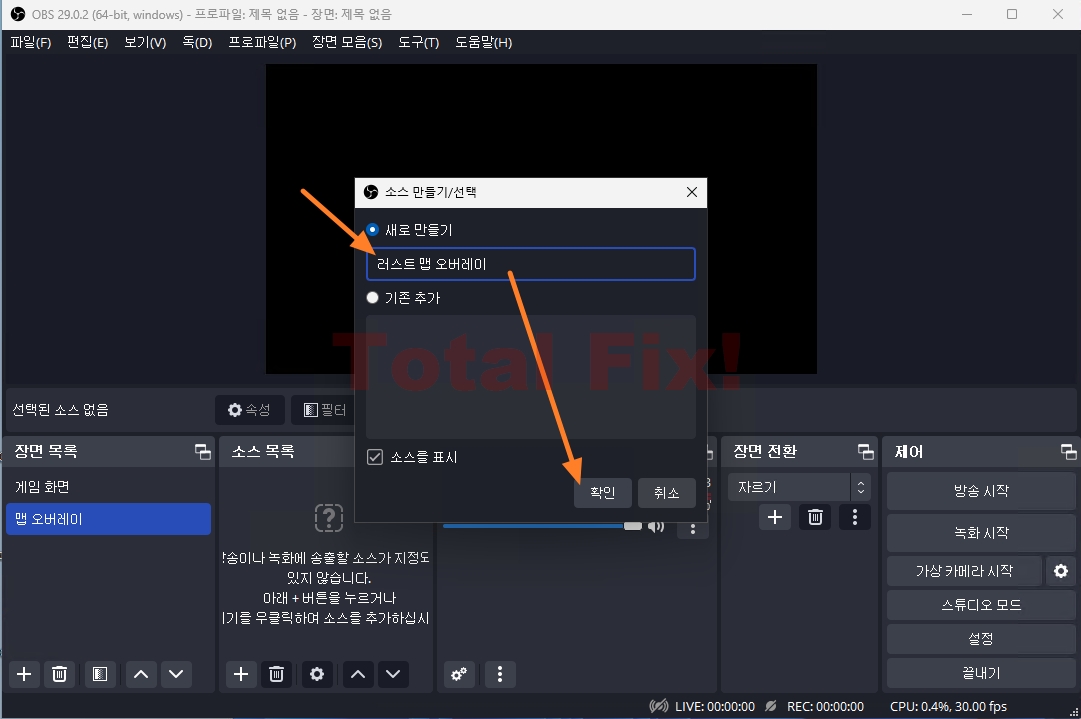The height and width of the screenshot is (719, 1081).
Task: Click the 가상 카메라 시작 button
Action: point(964,571)
